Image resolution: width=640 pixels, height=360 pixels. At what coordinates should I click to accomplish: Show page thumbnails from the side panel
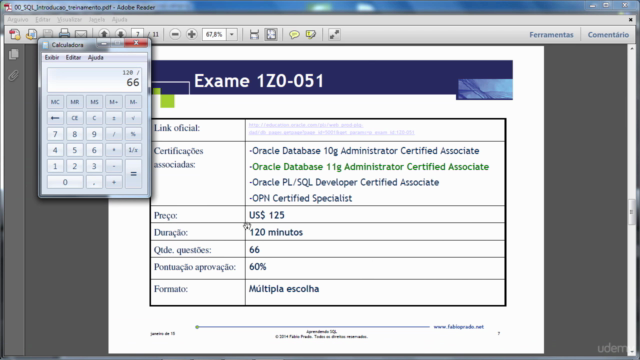point(13,54)
